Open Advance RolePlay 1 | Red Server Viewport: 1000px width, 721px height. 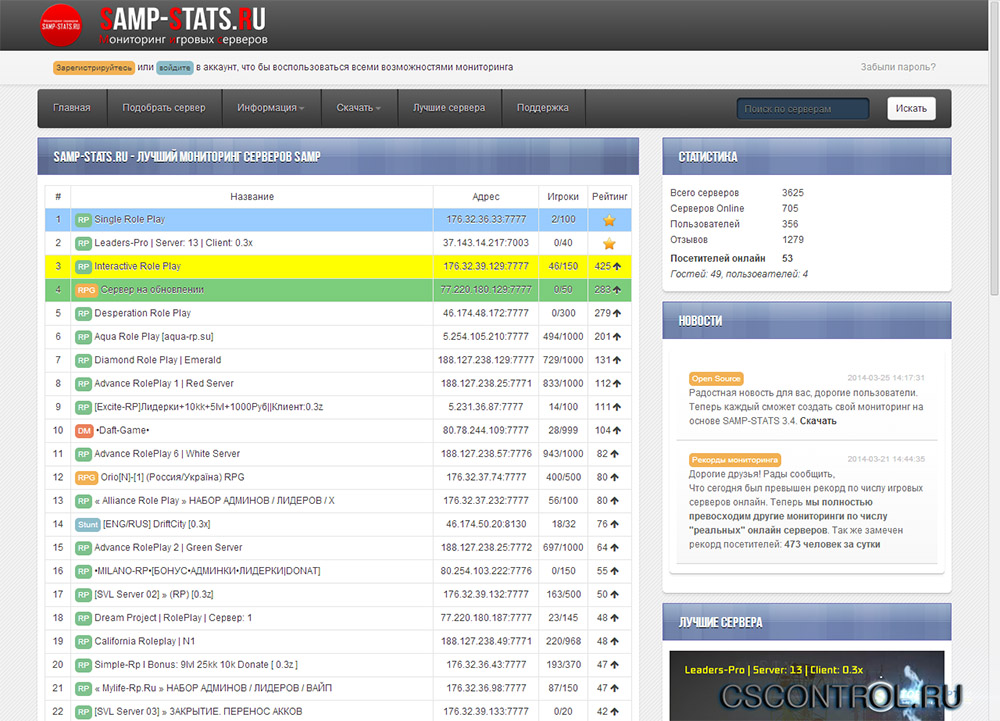click(x=164, y=383)
